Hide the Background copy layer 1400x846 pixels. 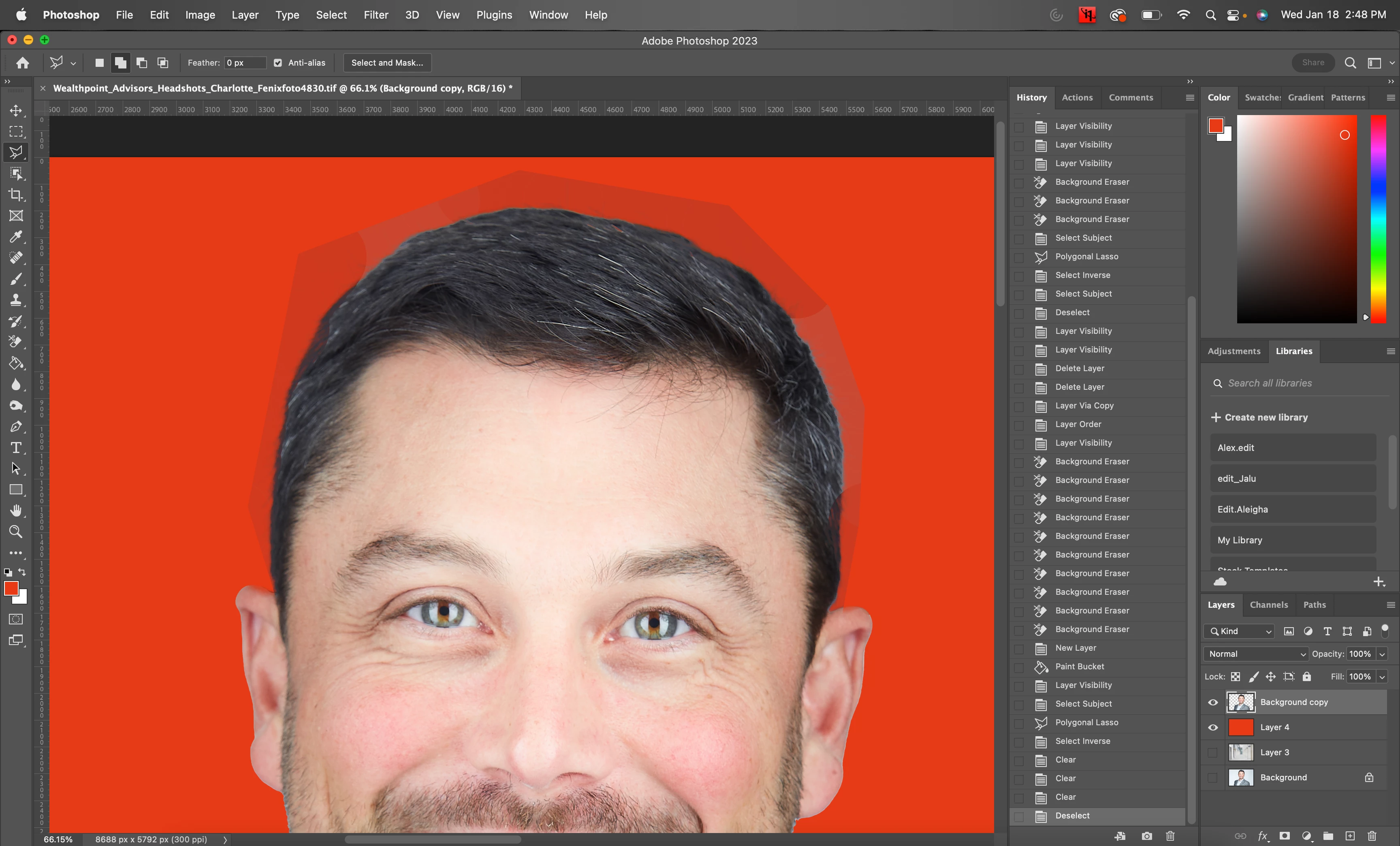point(1213,702)
